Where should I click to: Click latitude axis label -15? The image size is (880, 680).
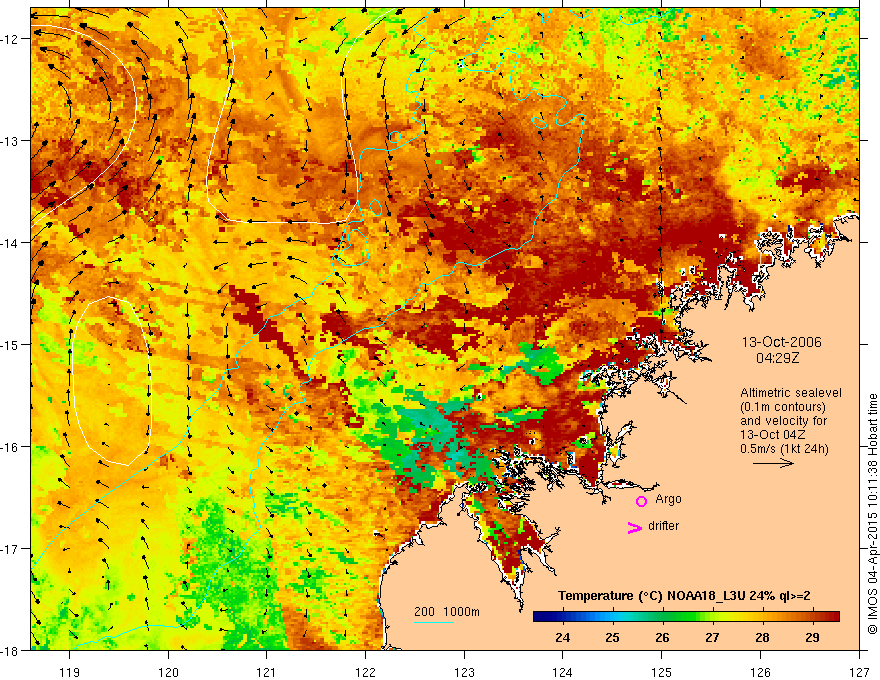10,344
